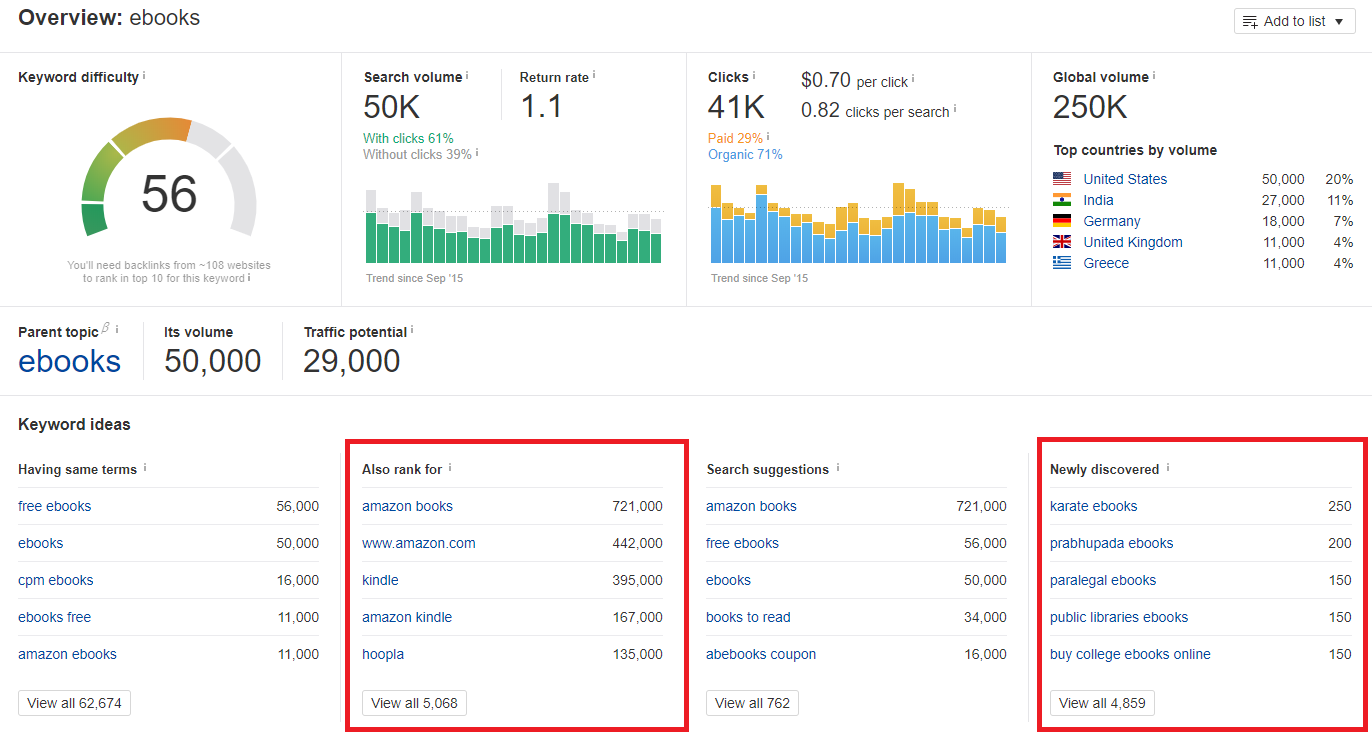Image resolution: width=1372 pixels, height=732 pixels.
Task: Click the Traffic potential info icon
Action: coord(413,327)
